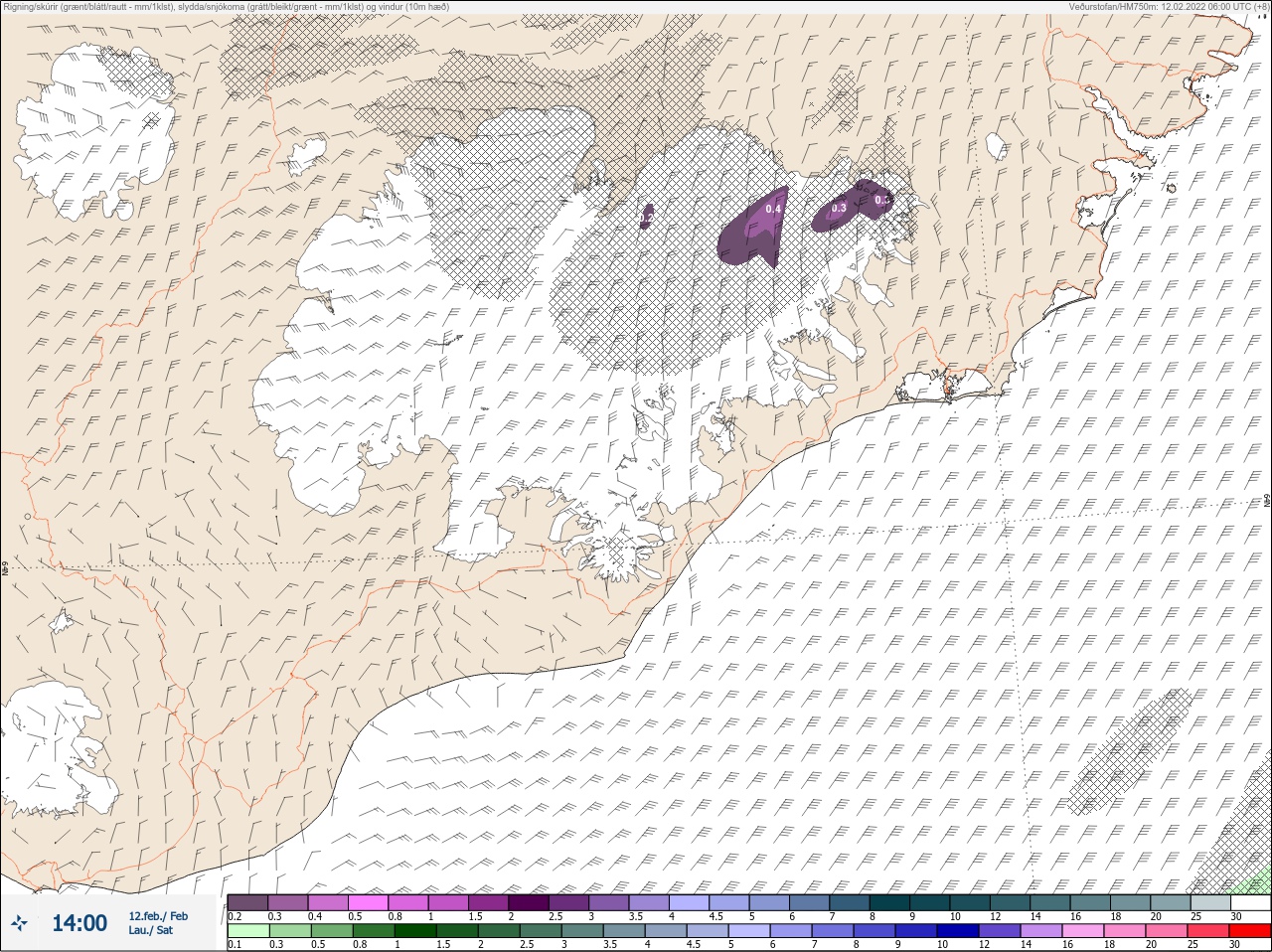This screenshot has width=1272, height=952.
Task: Click the 'Lau./ Sat' weekday text
Action: [x=150, y=930]
